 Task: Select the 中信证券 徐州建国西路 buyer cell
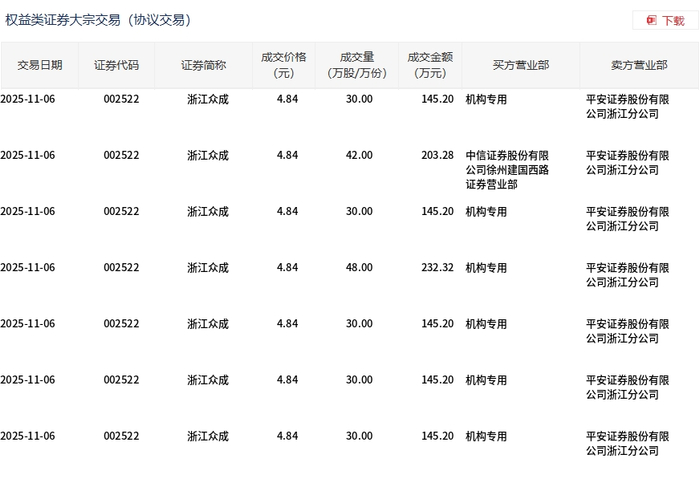tap(514, 170)
